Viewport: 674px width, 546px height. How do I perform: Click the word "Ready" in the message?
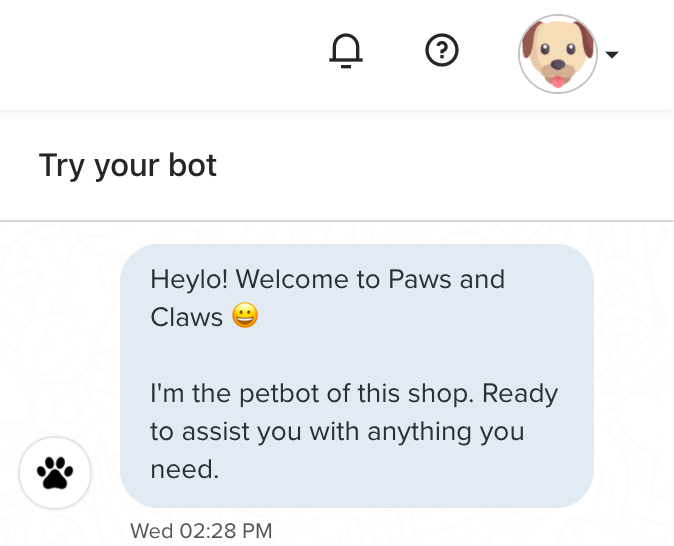[x=520, y=393]
